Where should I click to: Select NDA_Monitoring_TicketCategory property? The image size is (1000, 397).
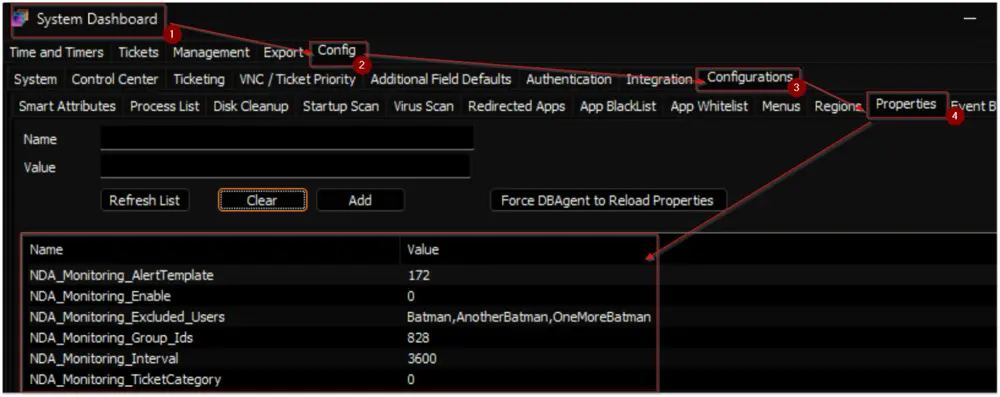pos(125,379)
